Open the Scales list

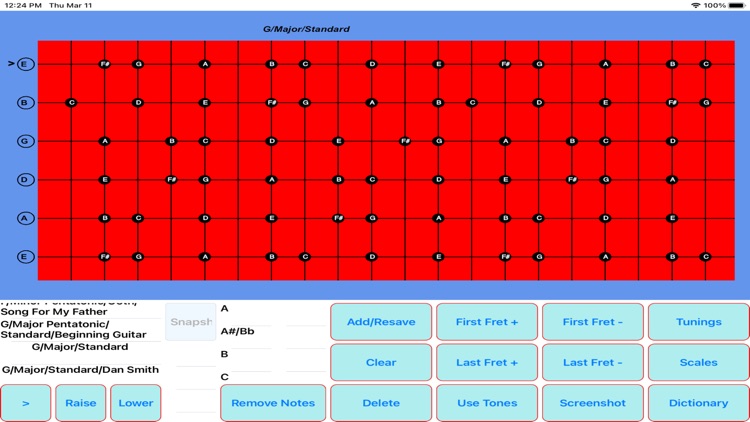(x=699, y=362)
